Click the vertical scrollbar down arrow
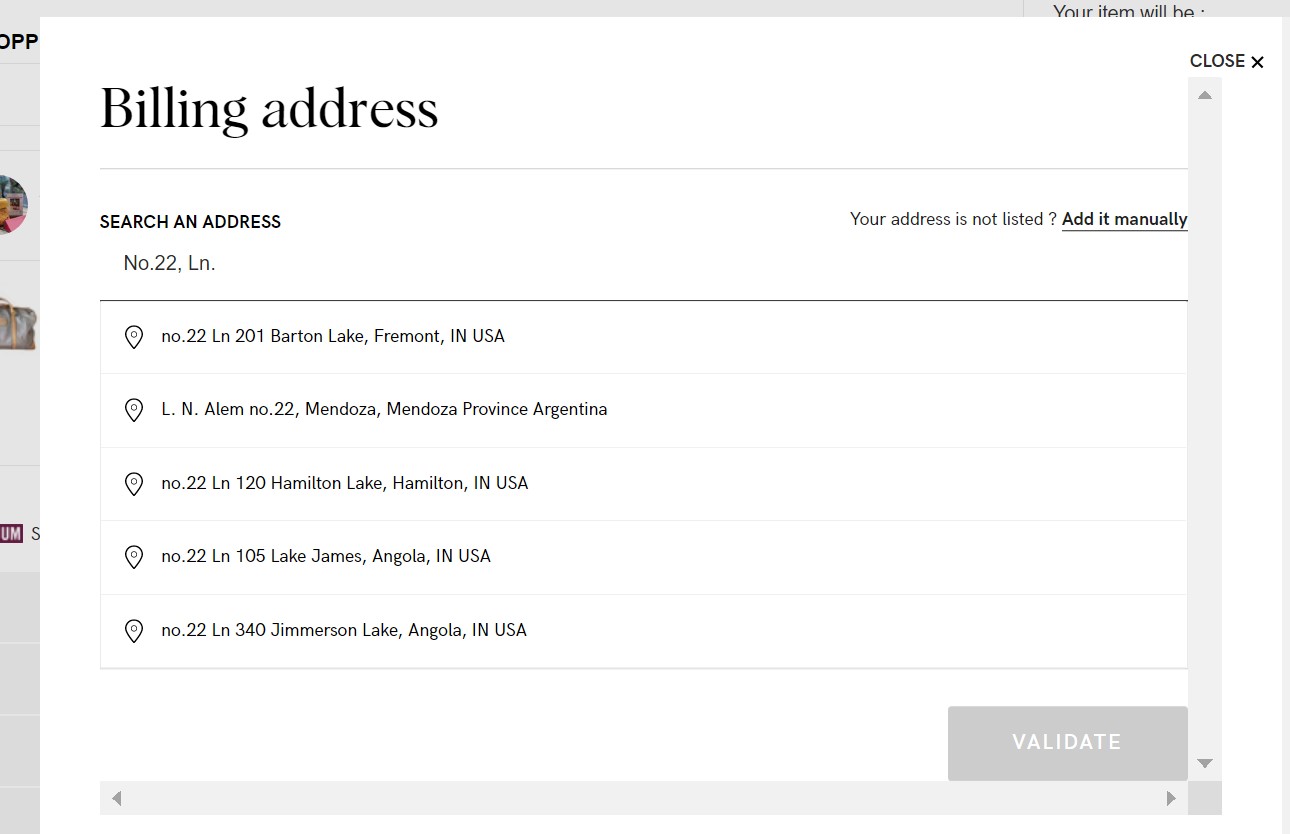Viewport: 1290px width, 834px height. click(x=1205, y=764)
